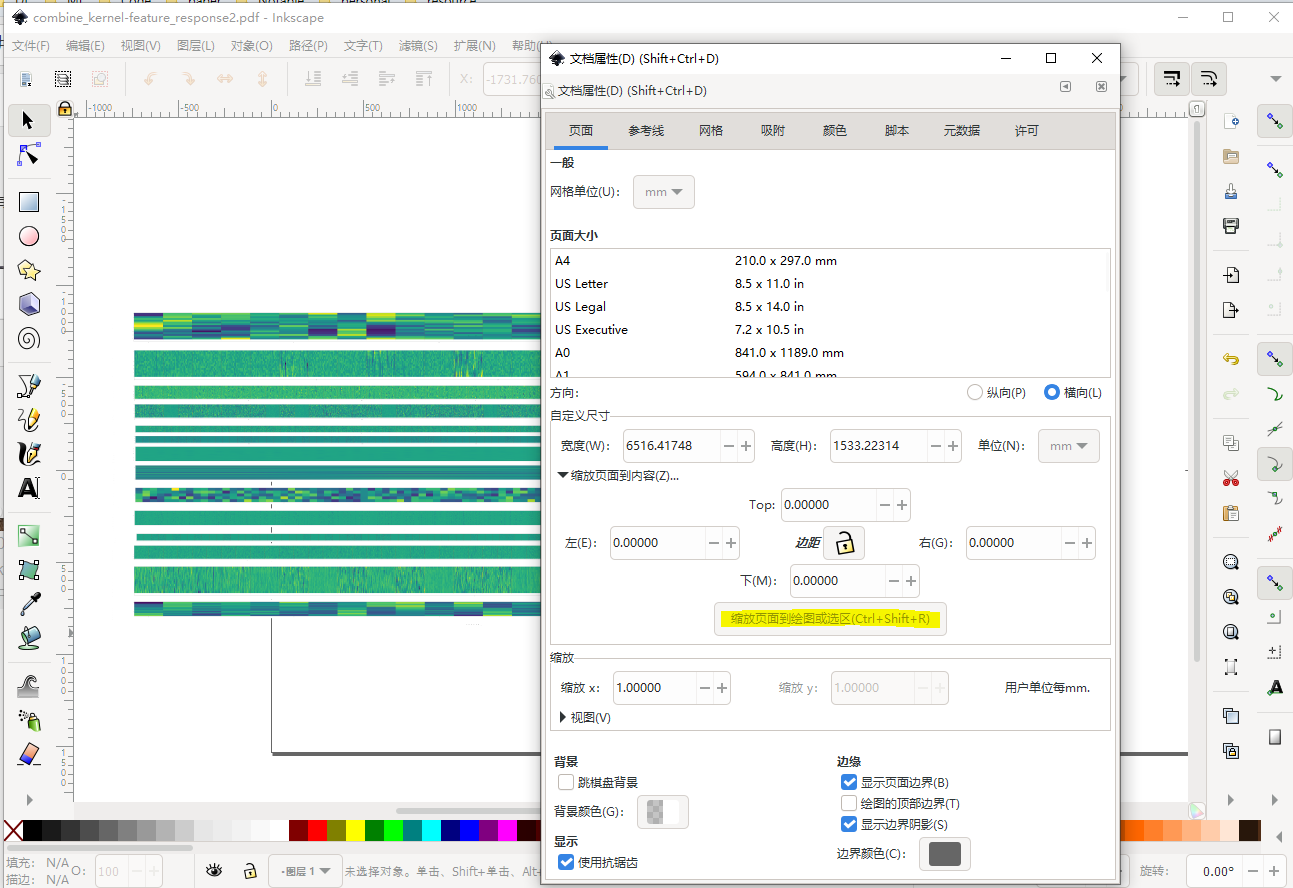The image size is (1293, 888).
Task: Open the 滤镜(S) menu
Action: click(x=418, y=45)
